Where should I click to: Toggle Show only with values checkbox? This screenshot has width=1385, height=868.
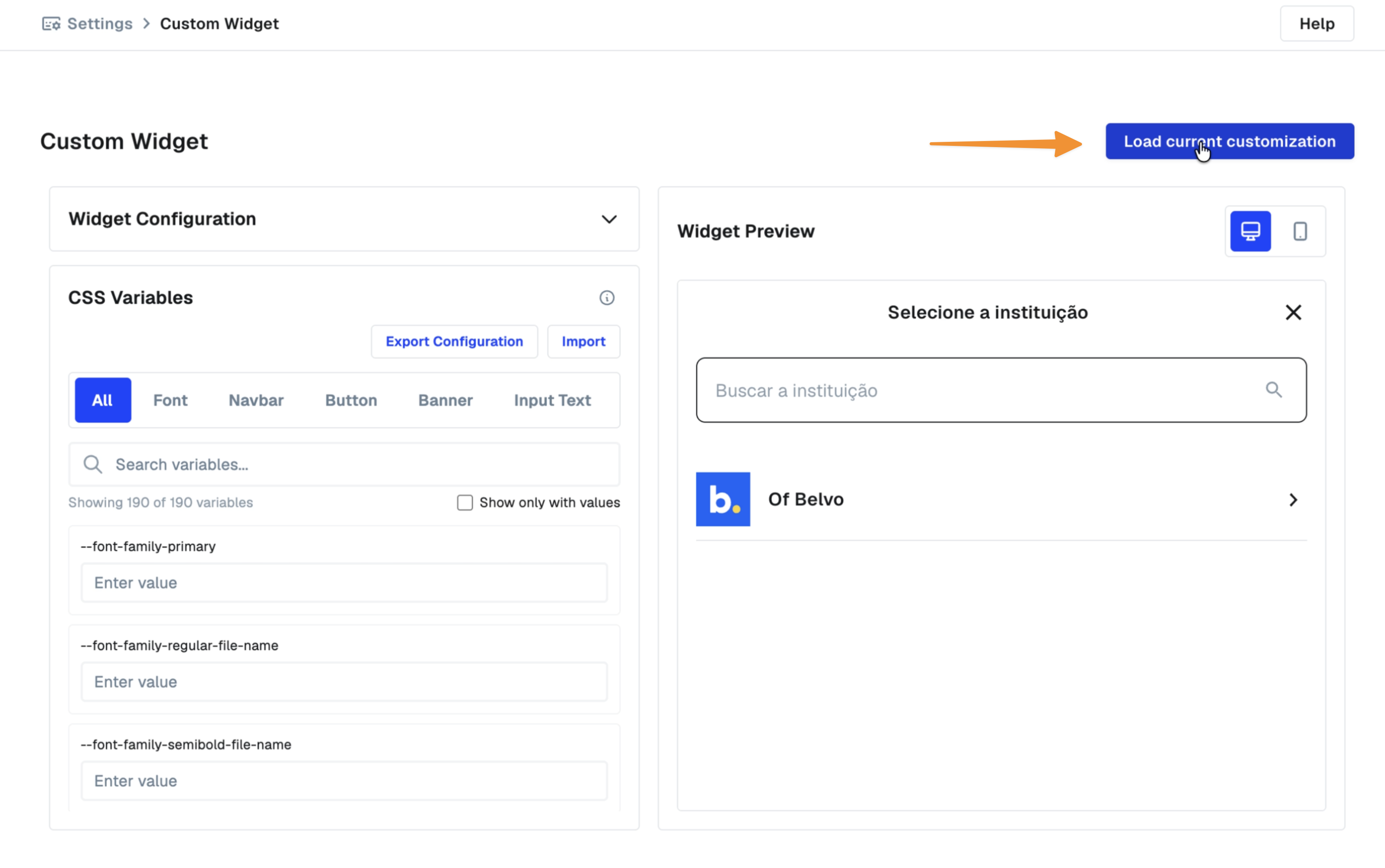464,502
